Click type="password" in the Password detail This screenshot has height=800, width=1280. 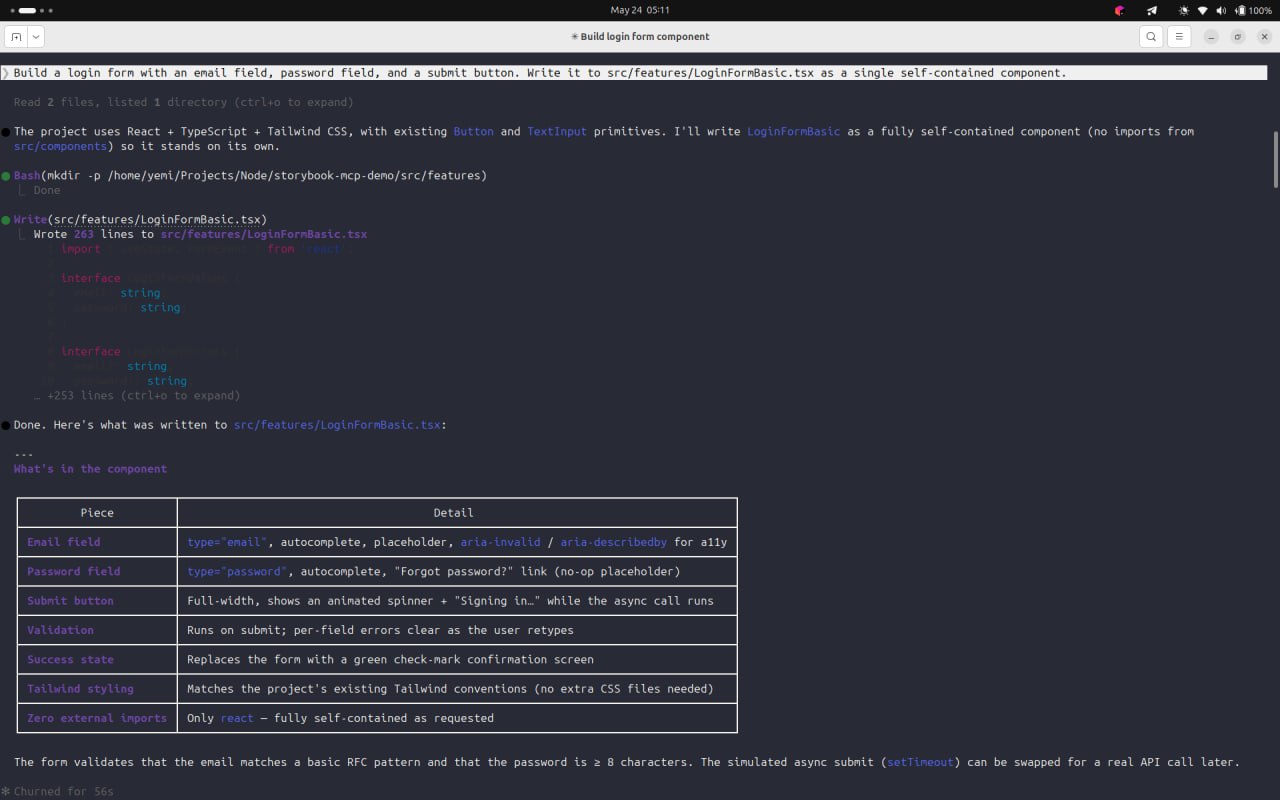(x=237, y=571)
